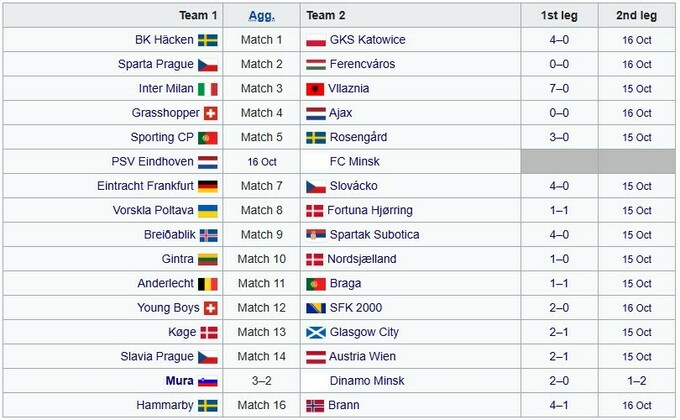Click the Scottish flag next to Glasgow City

pos(315,332)
